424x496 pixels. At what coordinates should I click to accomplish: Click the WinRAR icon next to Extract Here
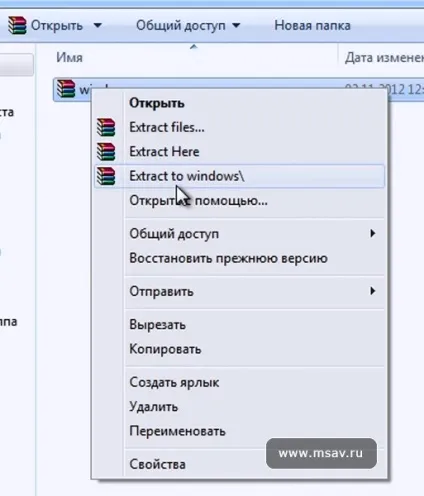106,152
